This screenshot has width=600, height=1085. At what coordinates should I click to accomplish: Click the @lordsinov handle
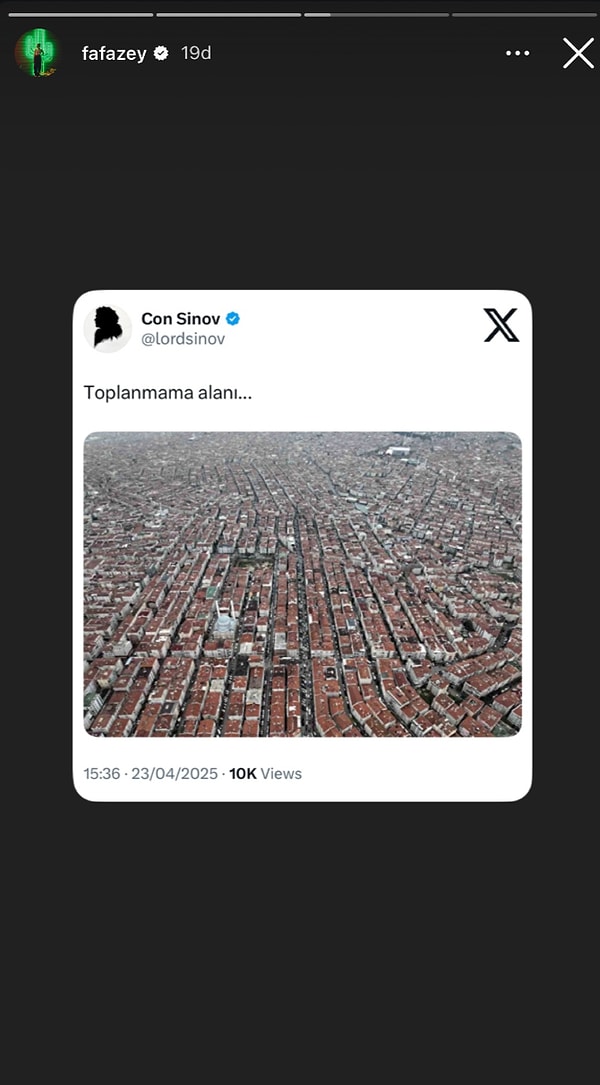point(183,340)
